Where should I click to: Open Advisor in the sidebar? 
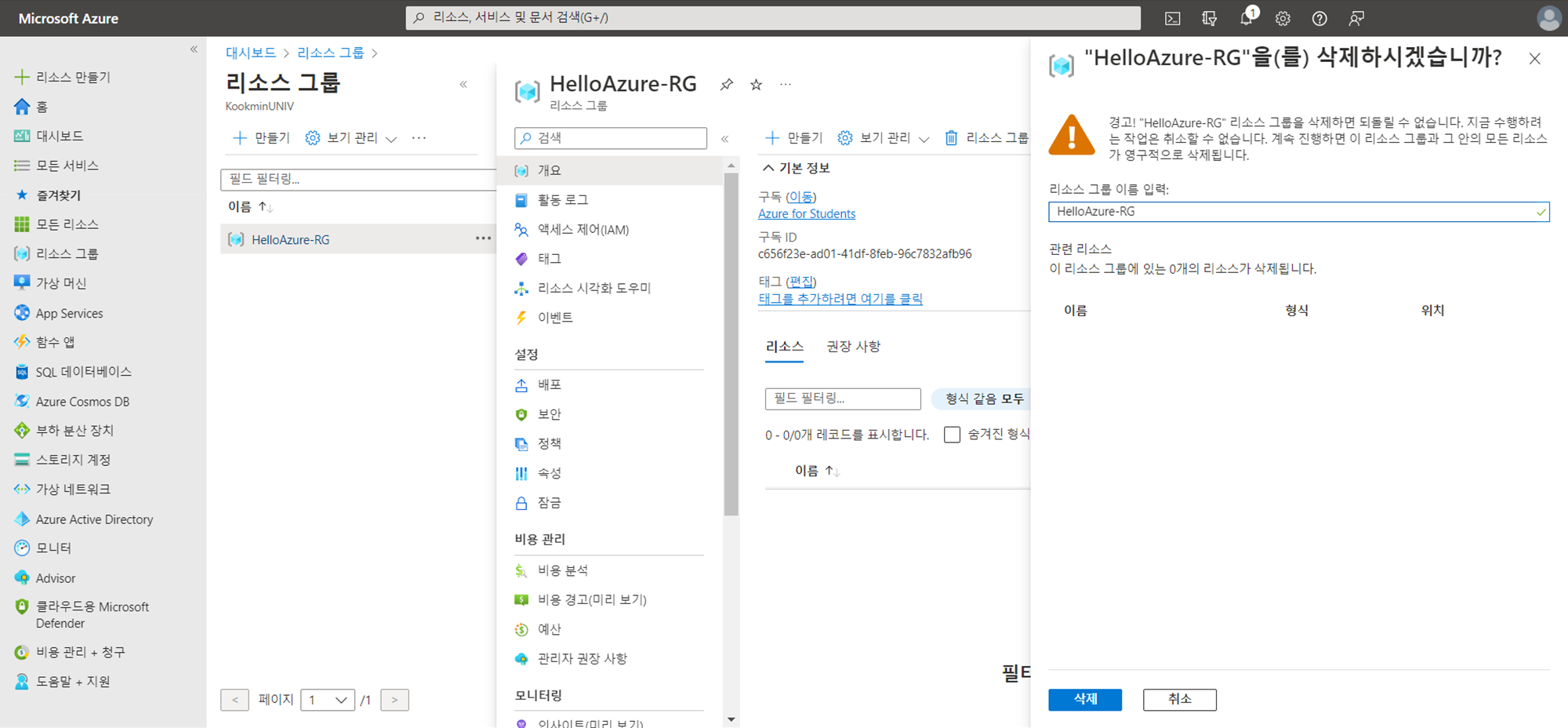coord(45,578)
